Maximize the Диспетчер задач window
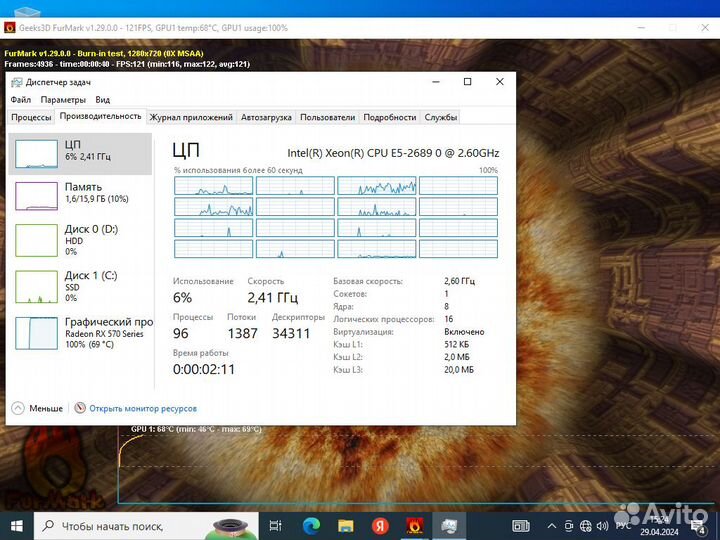Viewport: 720px width, 540px height. pos(467,82)
